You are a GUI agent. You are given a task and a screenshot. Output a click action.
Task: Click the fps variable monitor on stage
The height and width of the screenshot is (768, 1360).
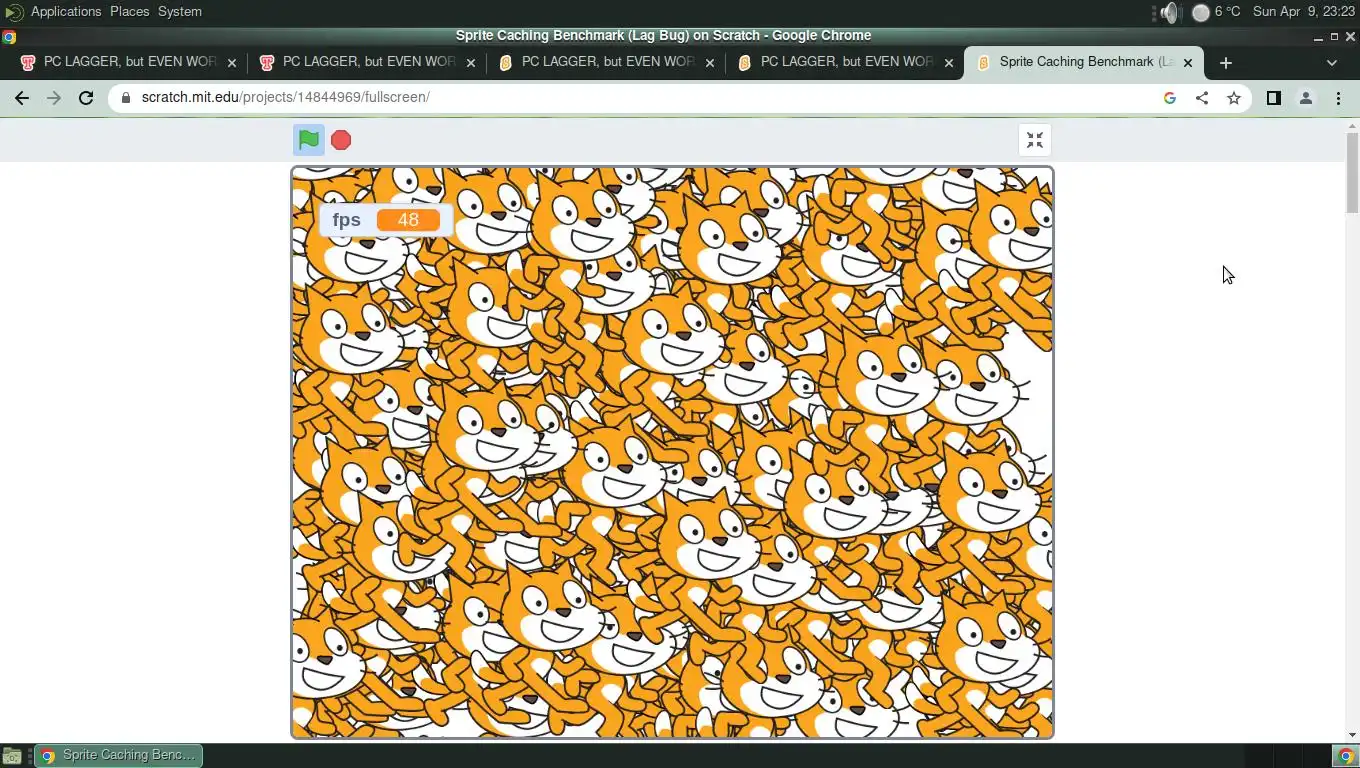386,220
